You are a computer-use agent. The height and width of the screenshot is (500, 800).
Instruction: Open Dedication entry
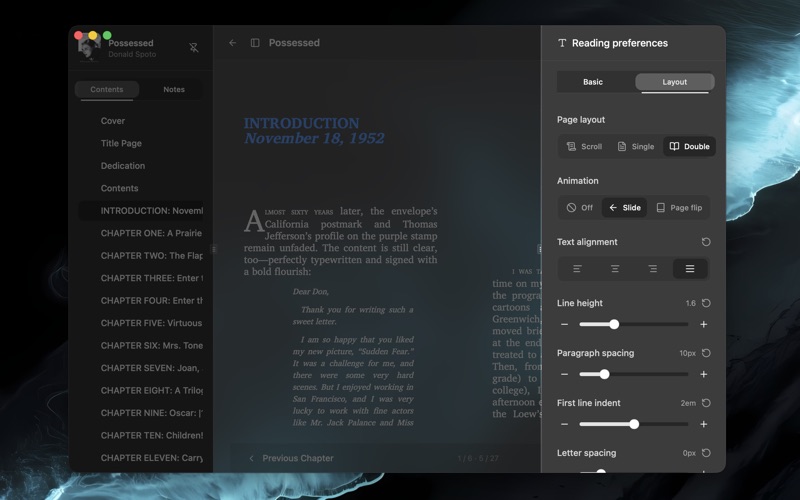coord(141,166)
